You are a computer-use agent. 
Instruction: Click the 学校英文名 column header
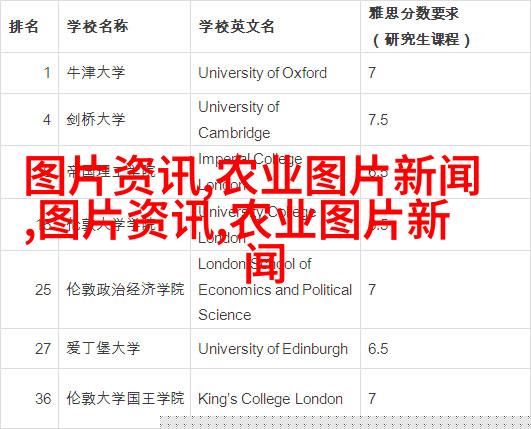pyautogui.click(x=236, y=26)
